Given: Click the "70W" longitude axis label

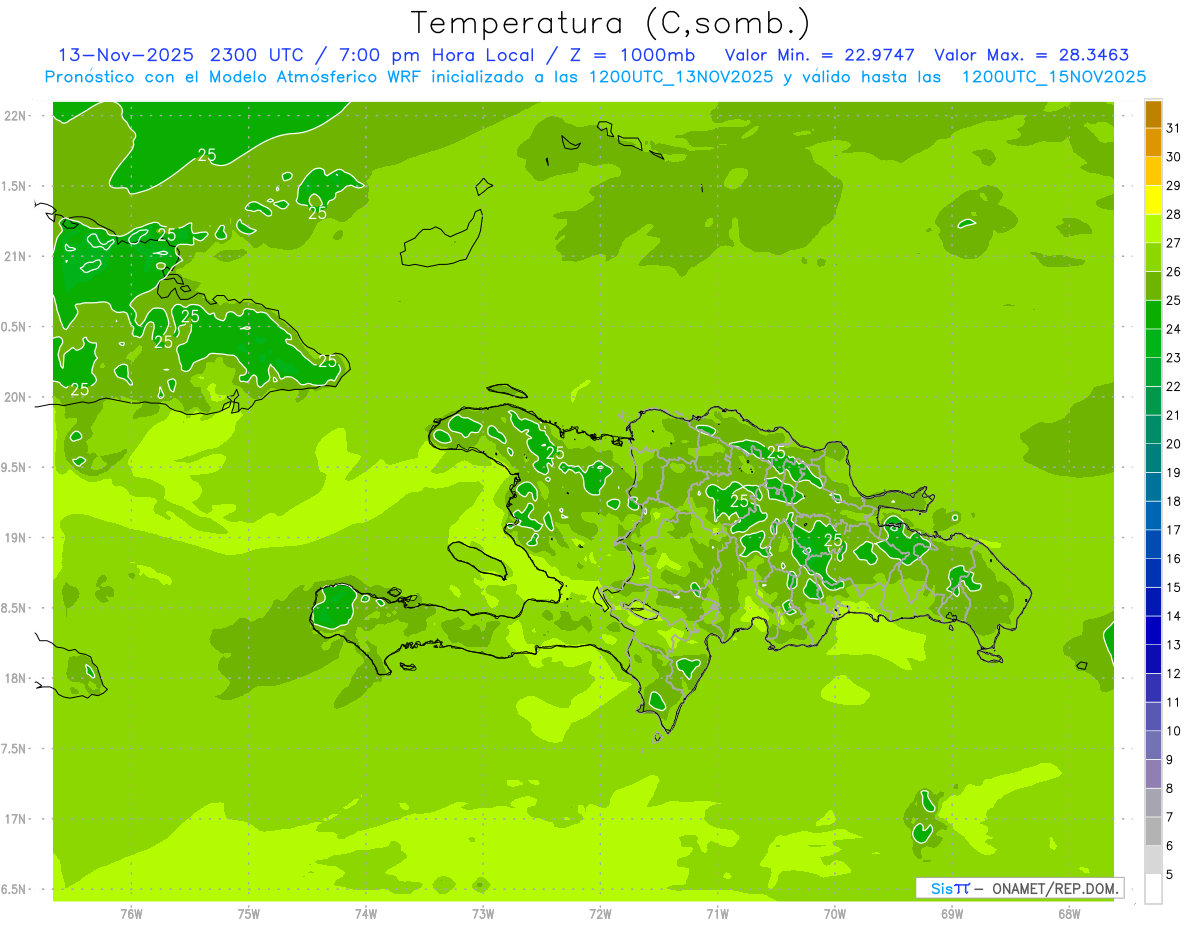Looking at the screenshot, I should 835,913.
